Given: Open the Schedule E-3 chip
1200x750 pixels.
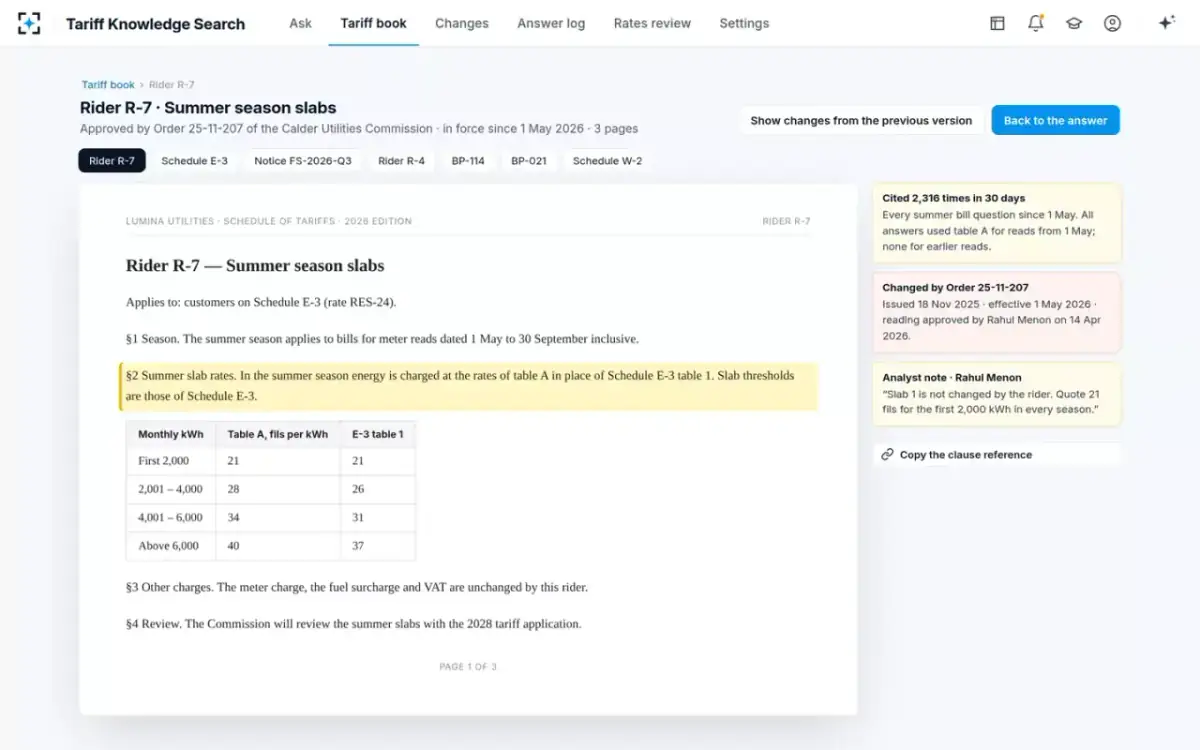Looking at the screenshot, I should click(x=195, y=160).
